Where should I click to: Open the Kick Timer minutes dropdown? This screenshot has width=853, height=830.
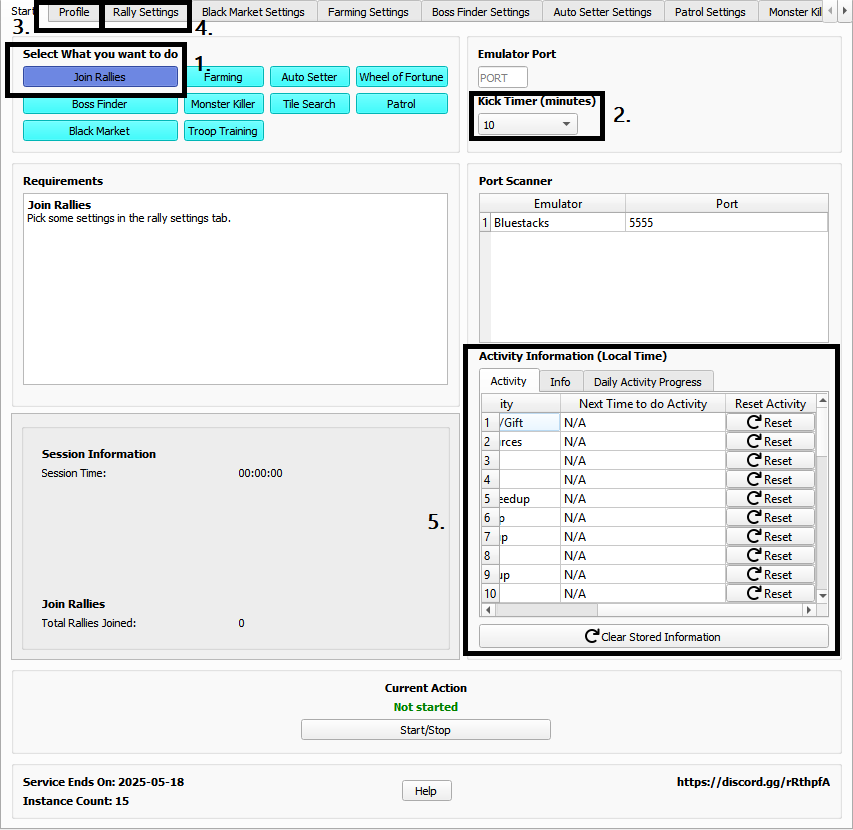pos(528,125)
